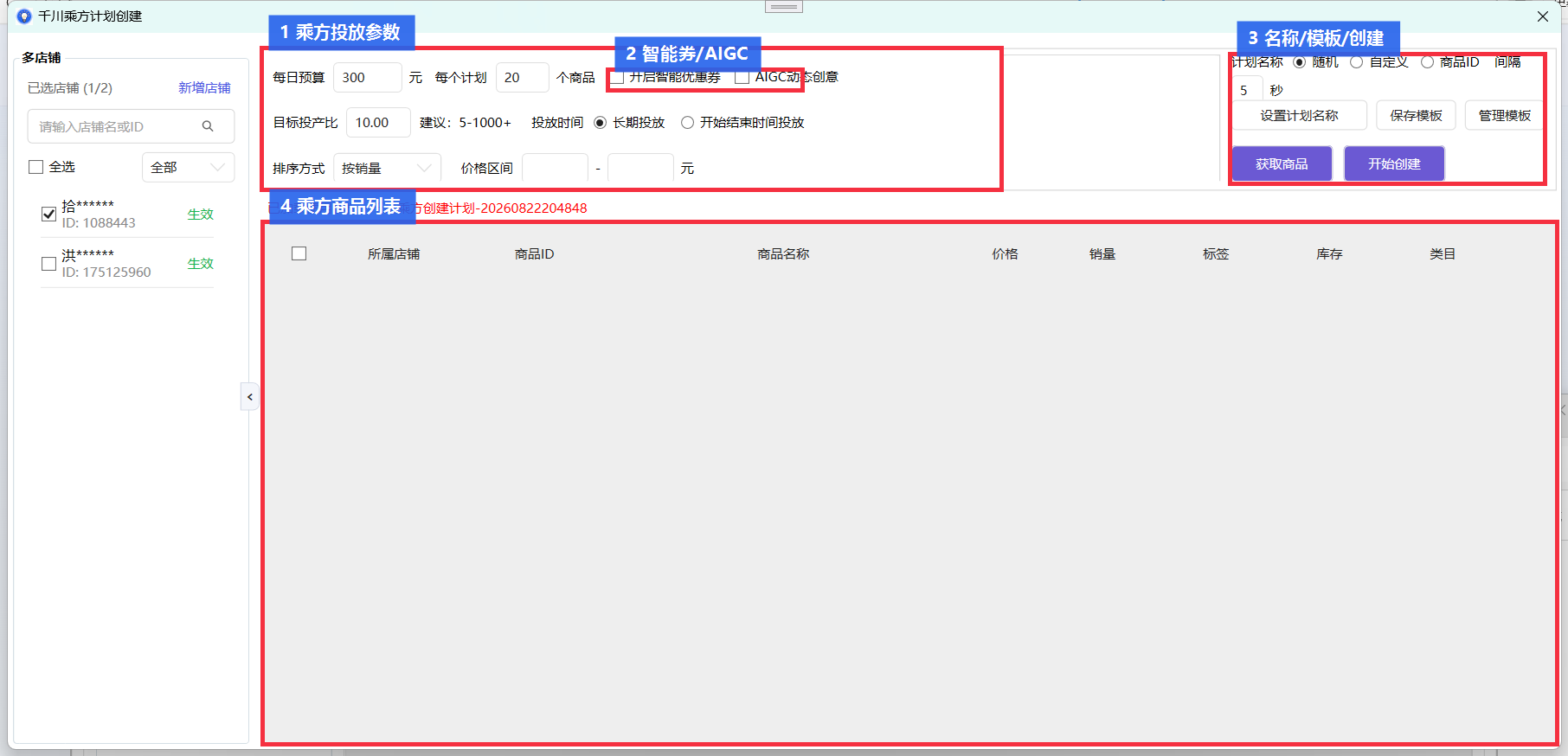Choose 商品ID for plan name
The height and width of the screenshot is (756, 1568).
point(1427,62)
